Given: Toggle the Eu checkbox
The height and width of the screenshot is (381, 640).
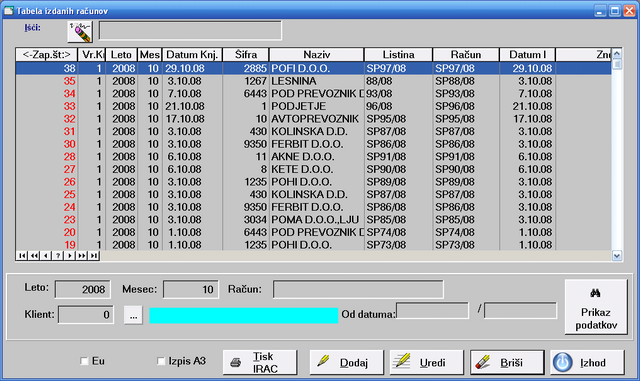Looking at the screenshot, I should pyautogui.click(x=84, y=361).
